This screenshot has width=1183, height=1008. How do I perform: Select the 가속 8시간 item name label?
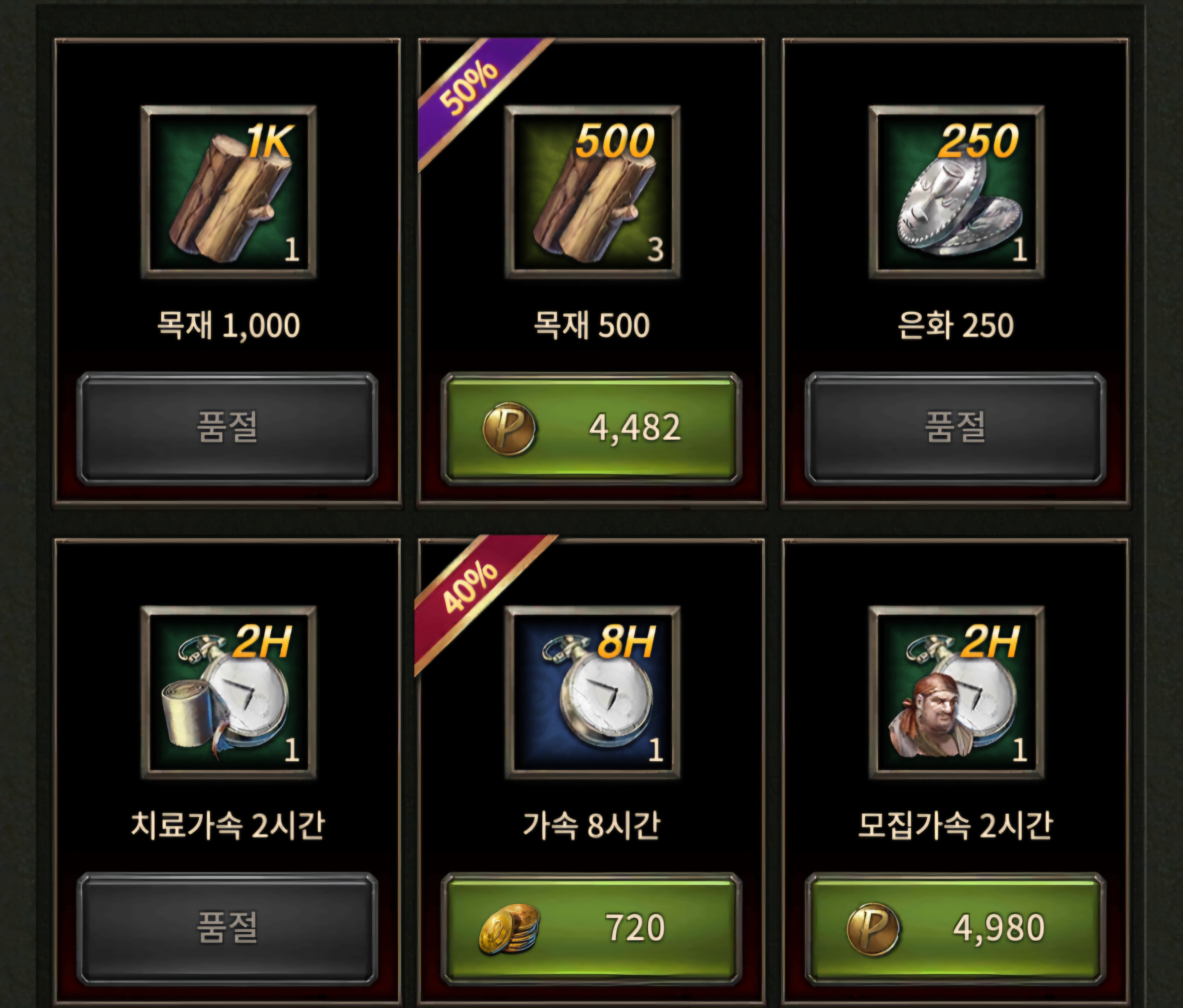click(591, 825)
